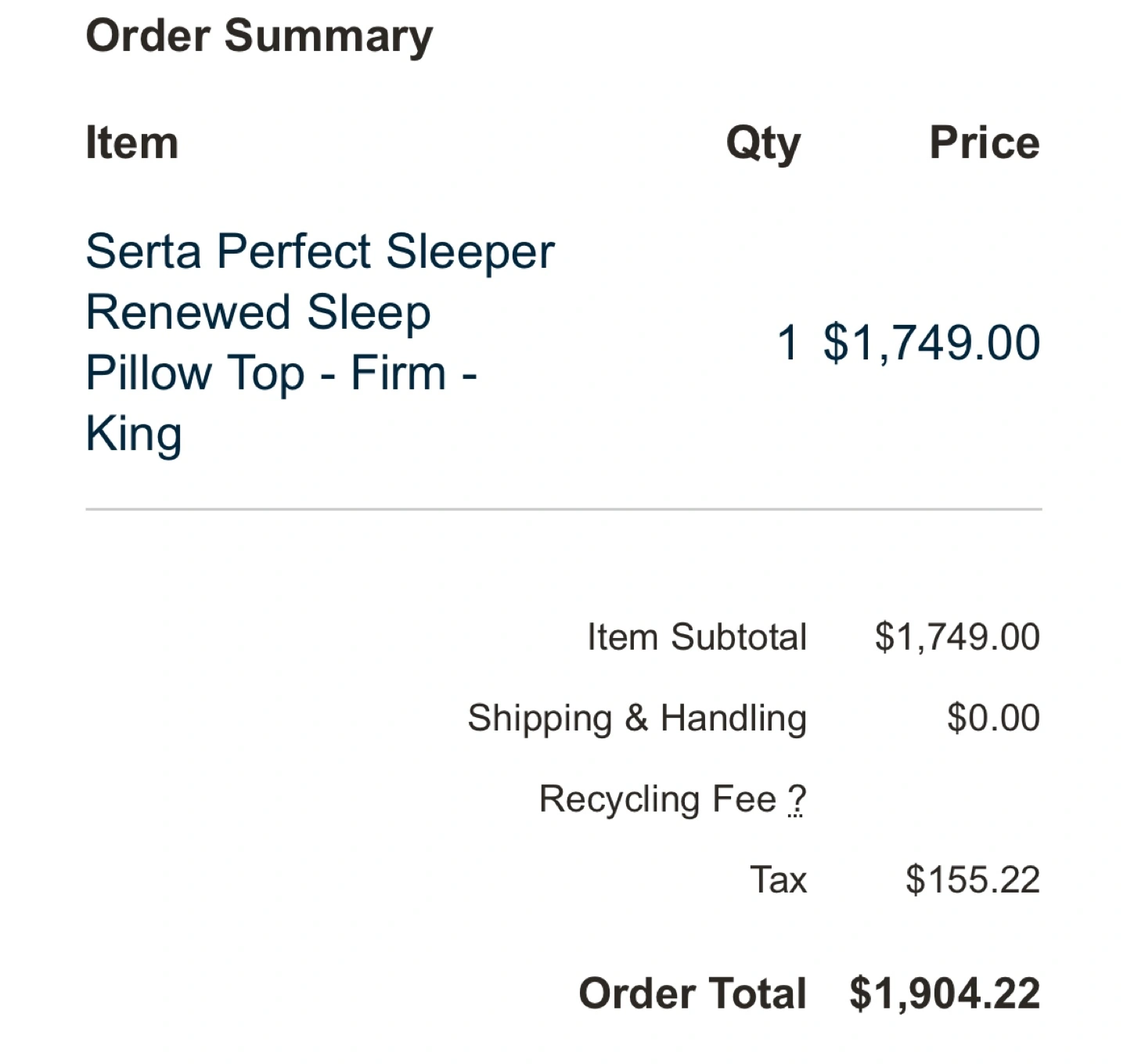This screenshot has height=1064, width=1127.
Task: Click the item price $1,749.00 in the Price column
Action: [931, 343]
